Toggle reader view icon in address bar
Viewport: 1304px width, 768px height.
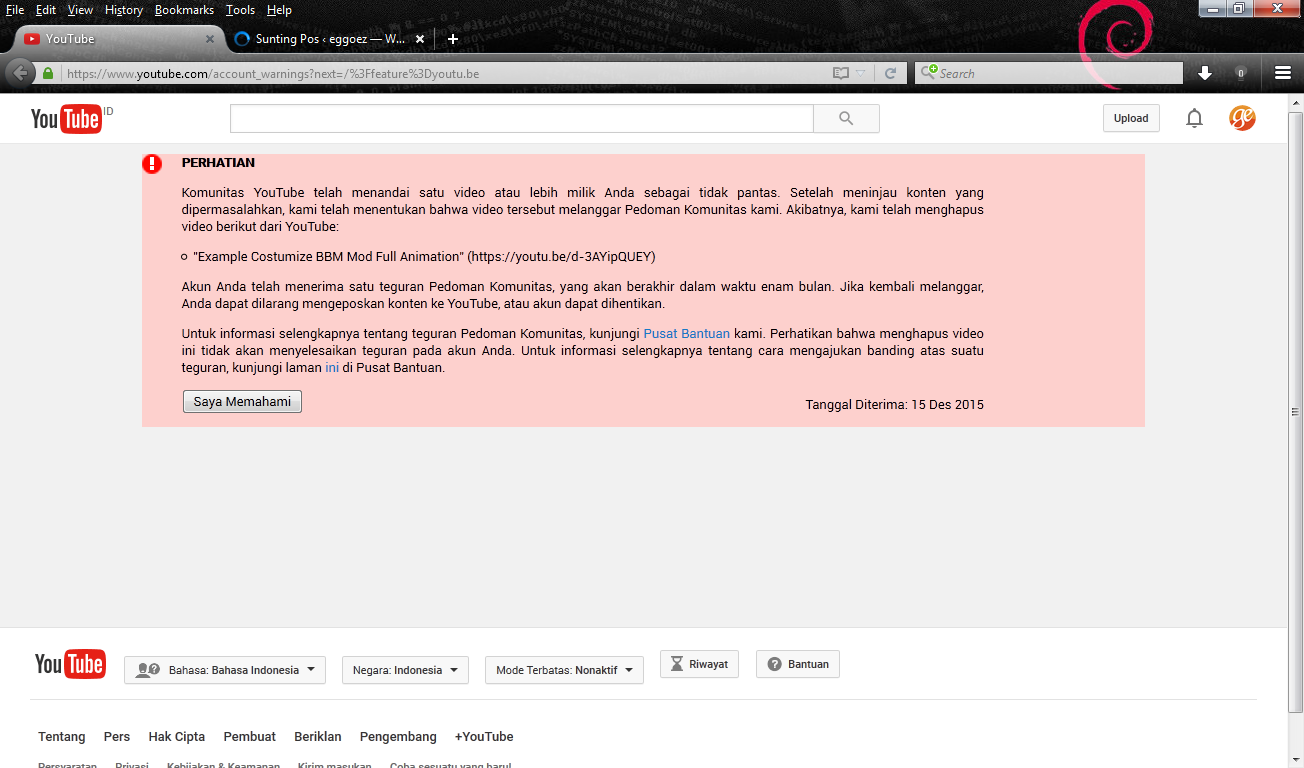click(x=841, y=73)
